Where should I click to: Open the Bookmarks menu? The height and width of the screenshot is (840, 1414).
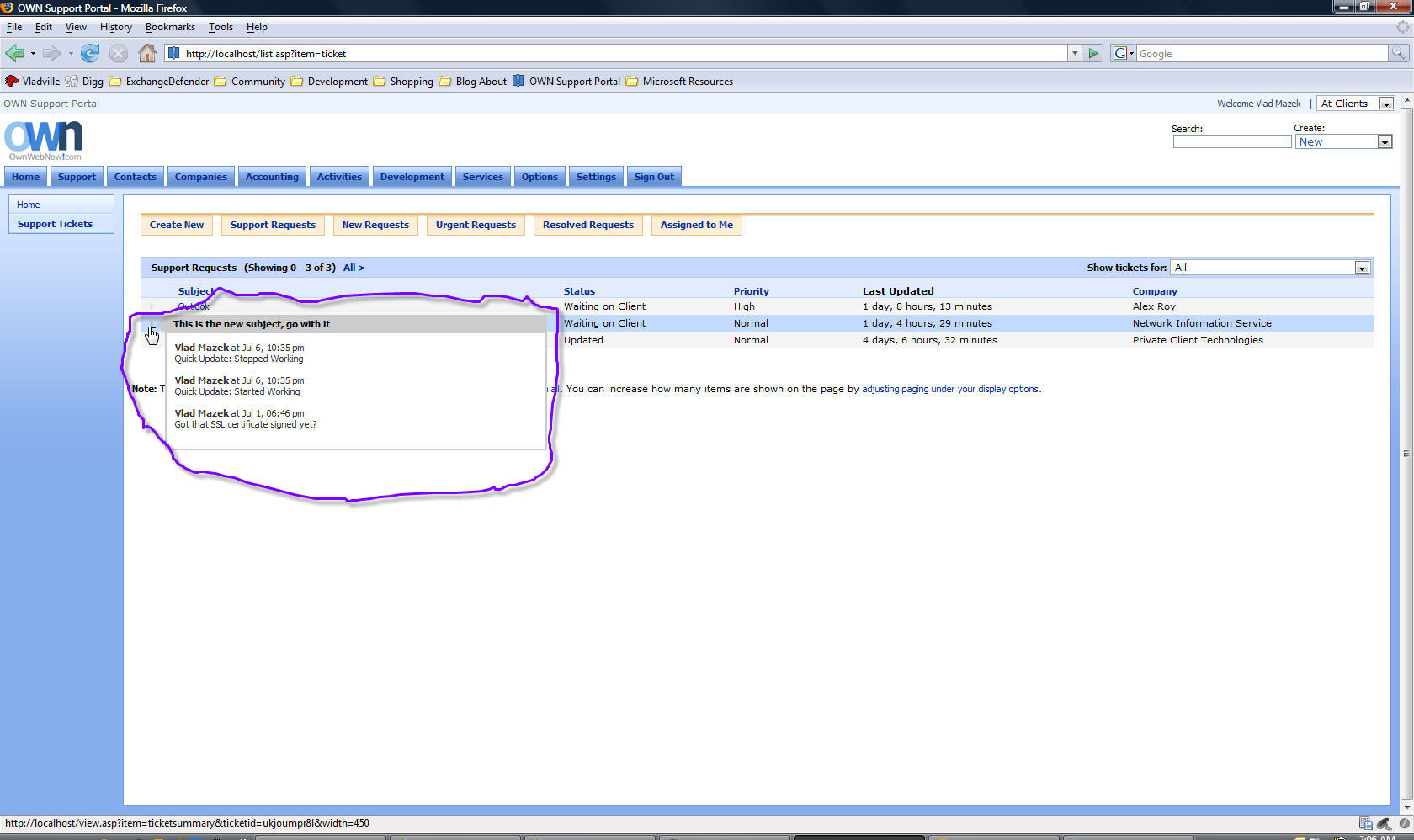pos(170,27)
